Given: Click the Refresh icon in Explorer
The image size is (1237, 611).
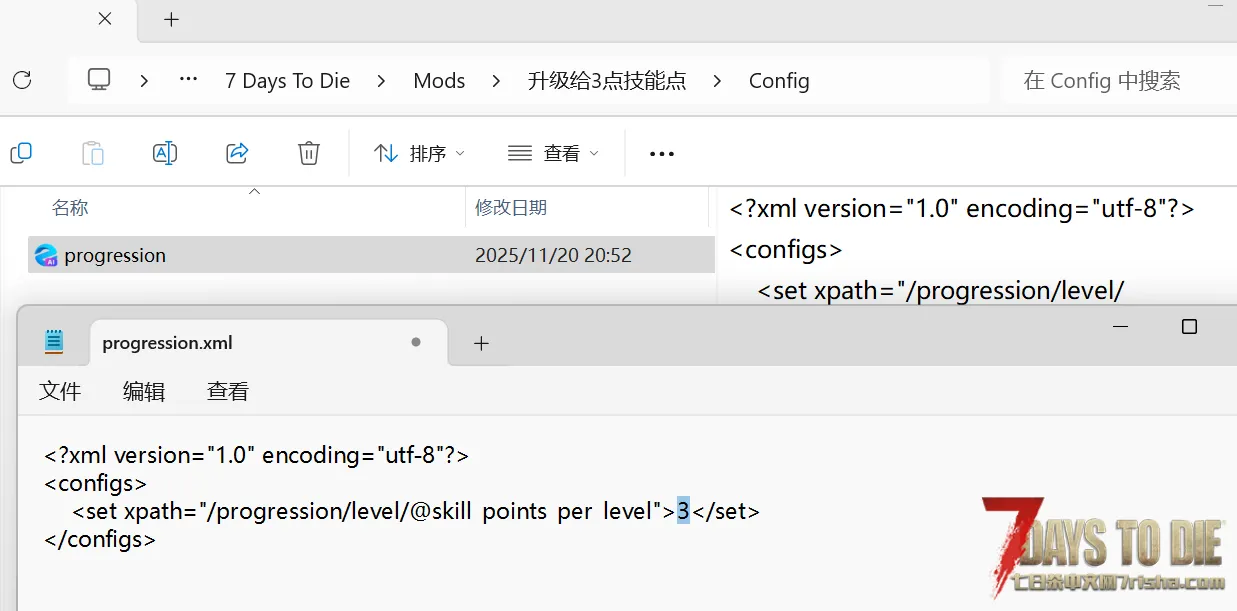Looking at the screenshot, I should click(x=22, y=80).
